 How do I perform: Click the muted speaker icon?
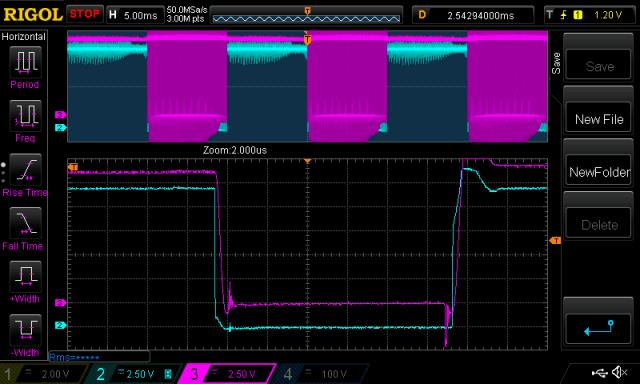[620, 372]
